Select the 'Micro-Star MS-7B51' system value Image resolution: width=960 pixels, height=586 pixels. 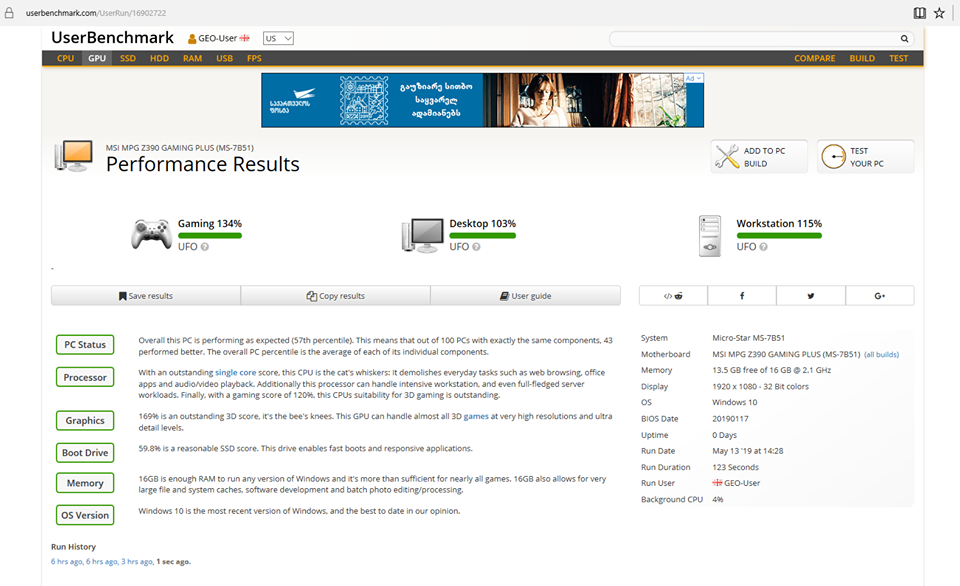pos(748,338)
